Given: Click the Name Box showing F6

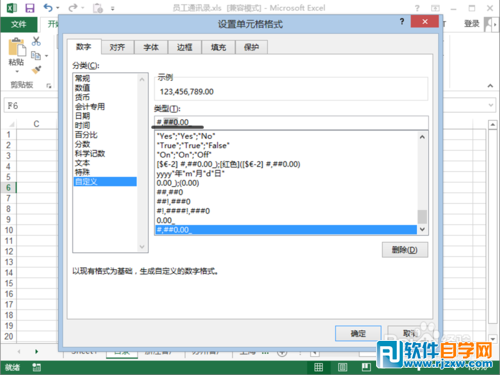Looking at the screenshot, I should pos(30,106).
